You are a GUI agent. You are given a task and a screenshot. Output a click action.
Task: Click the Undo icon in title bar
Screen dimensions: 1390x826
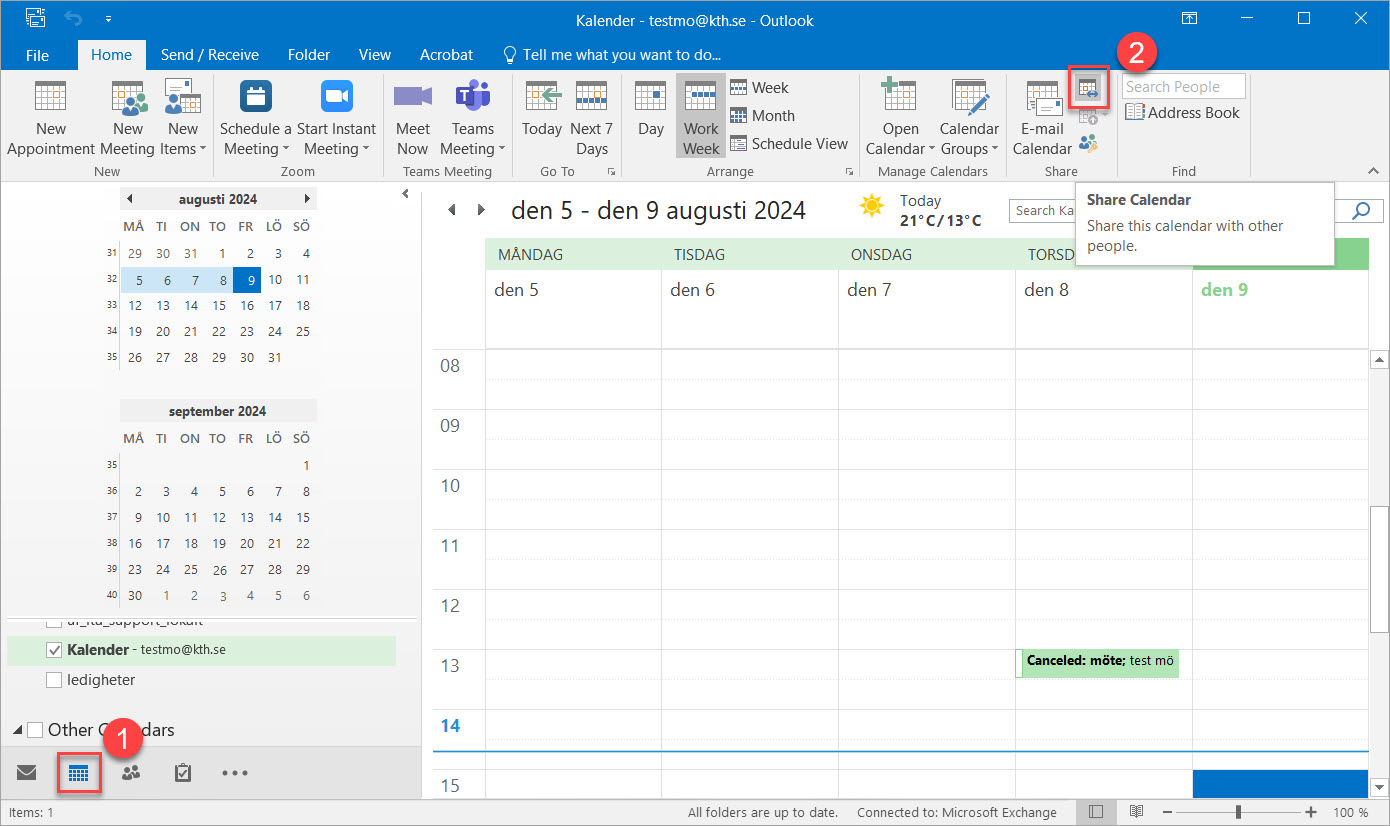point(74,18)
